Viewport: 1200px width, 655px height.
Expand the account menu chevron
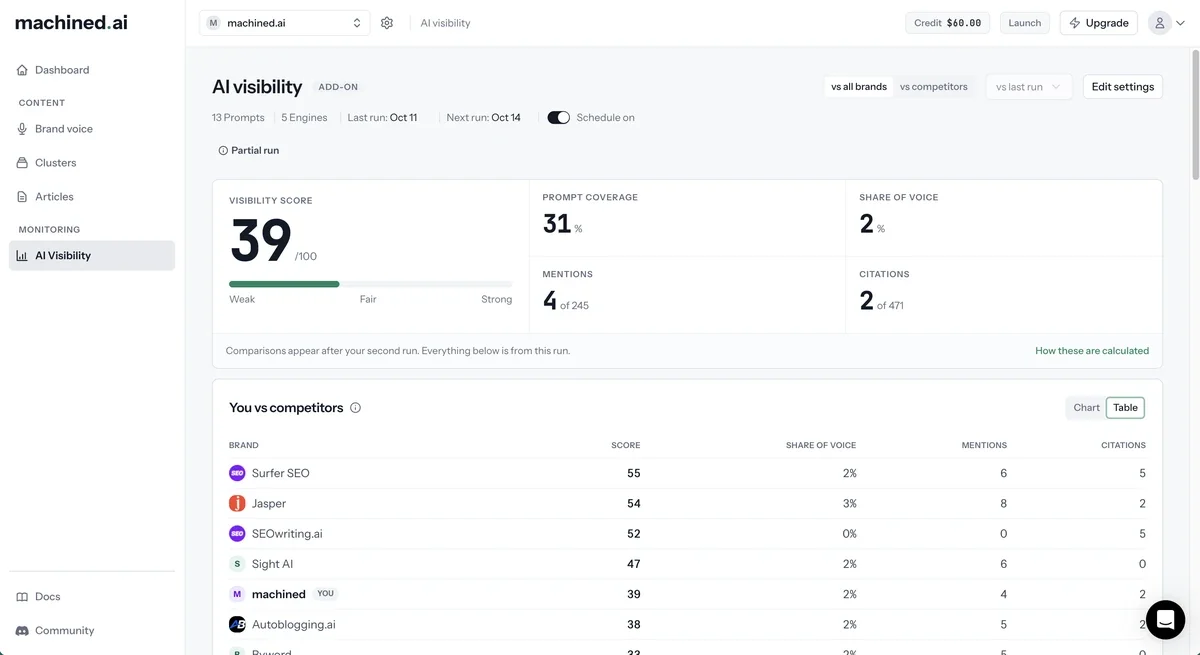(x=1181, y=24)
